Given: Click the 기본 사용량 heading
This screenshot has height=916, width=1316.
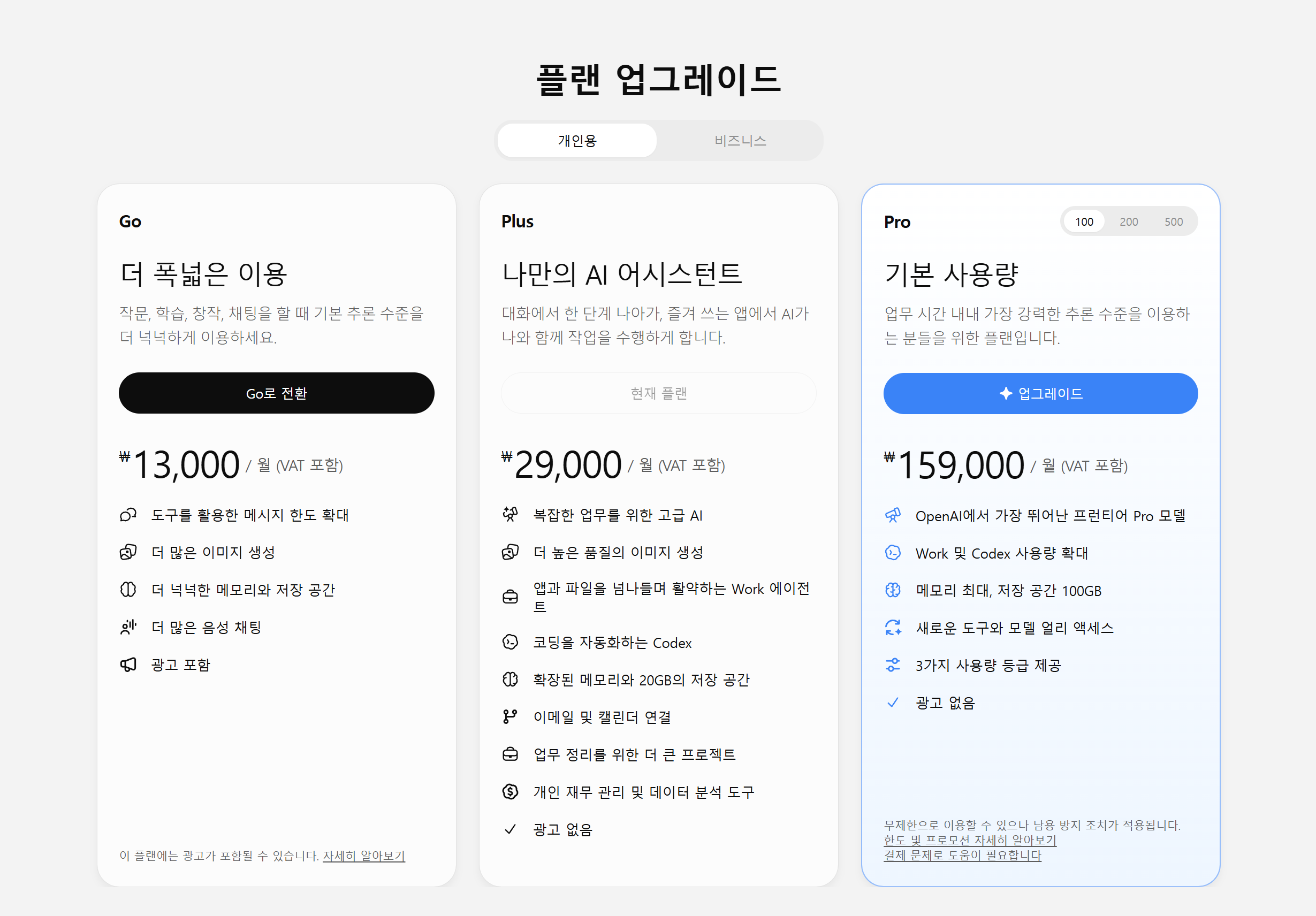Looking at the screenshot, I should pyautogui.click(x=951, y=274).
